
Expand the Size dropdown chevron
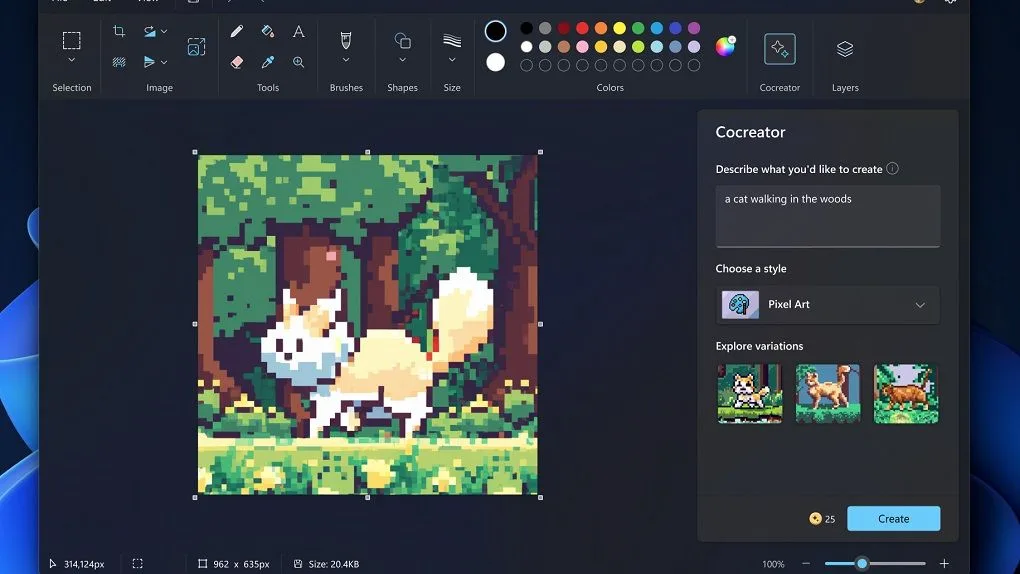tap(452, 60)
